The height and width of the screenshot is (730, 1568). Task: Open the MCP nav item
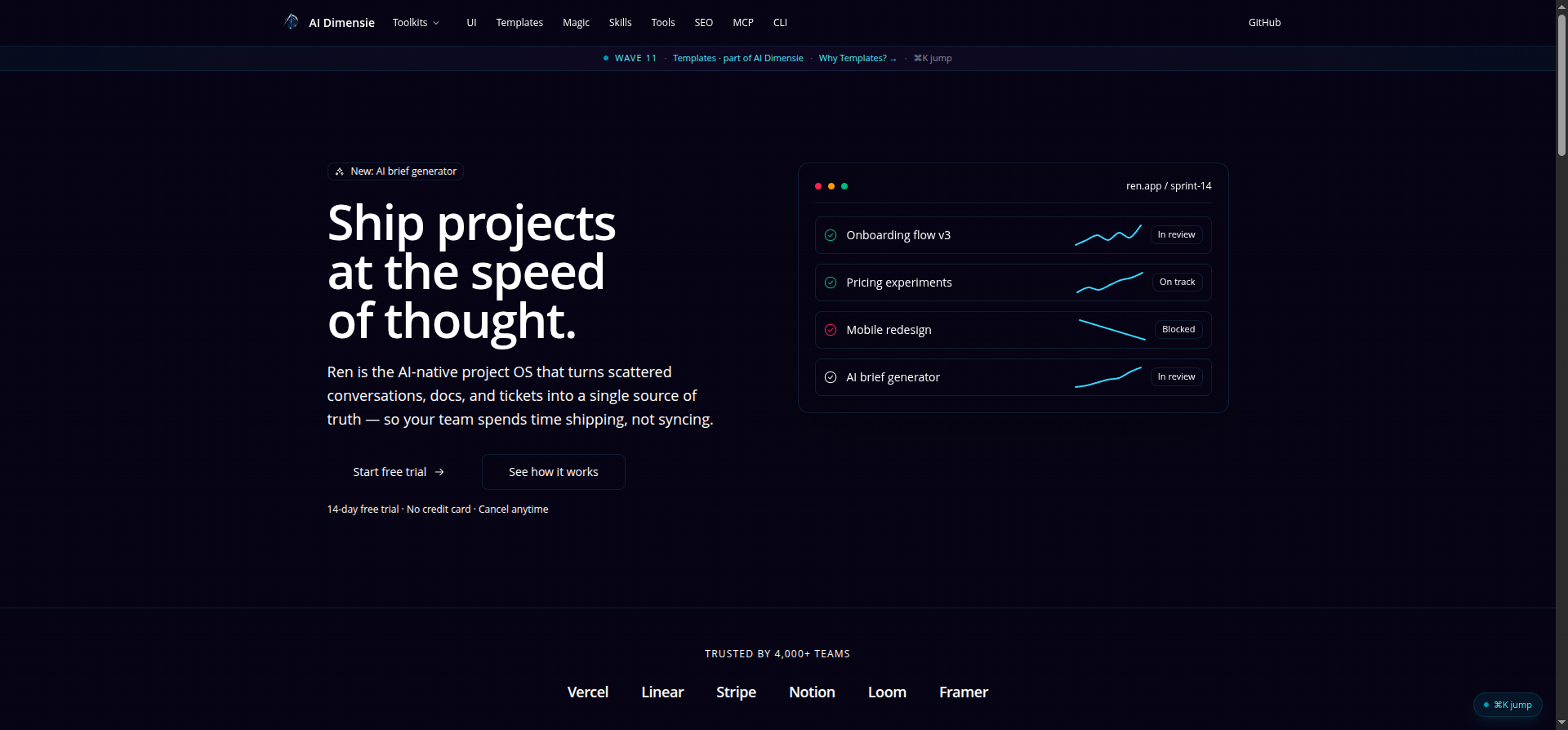[x=743, y=22]
